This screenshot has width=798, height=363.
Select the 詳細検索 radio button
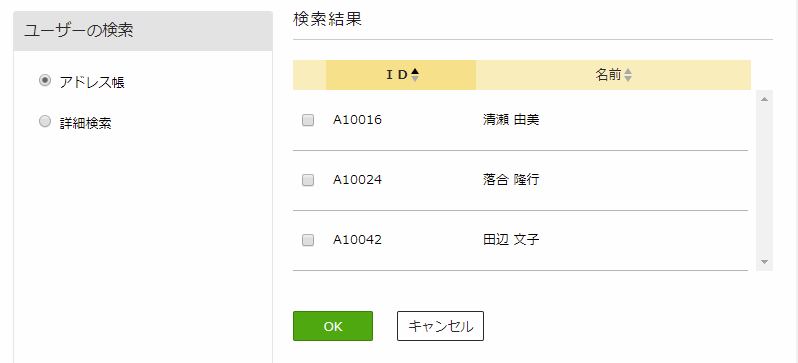[45, 121]
